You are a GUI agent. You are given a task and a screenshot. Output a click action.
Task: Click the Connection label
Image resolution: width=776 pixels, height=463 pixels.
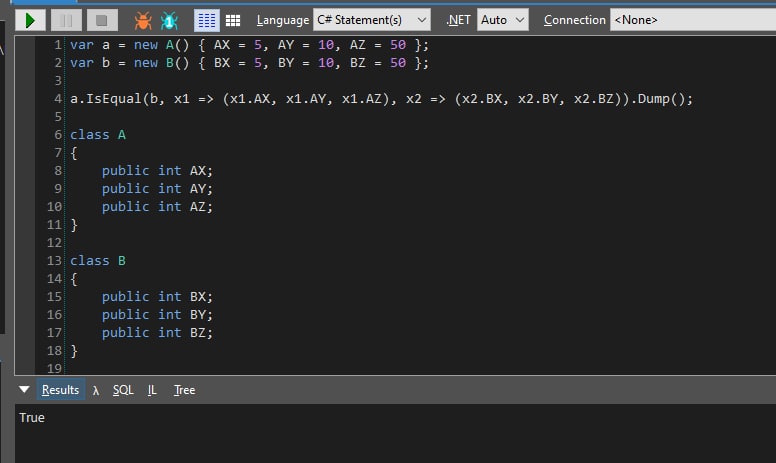pos(575,20)
